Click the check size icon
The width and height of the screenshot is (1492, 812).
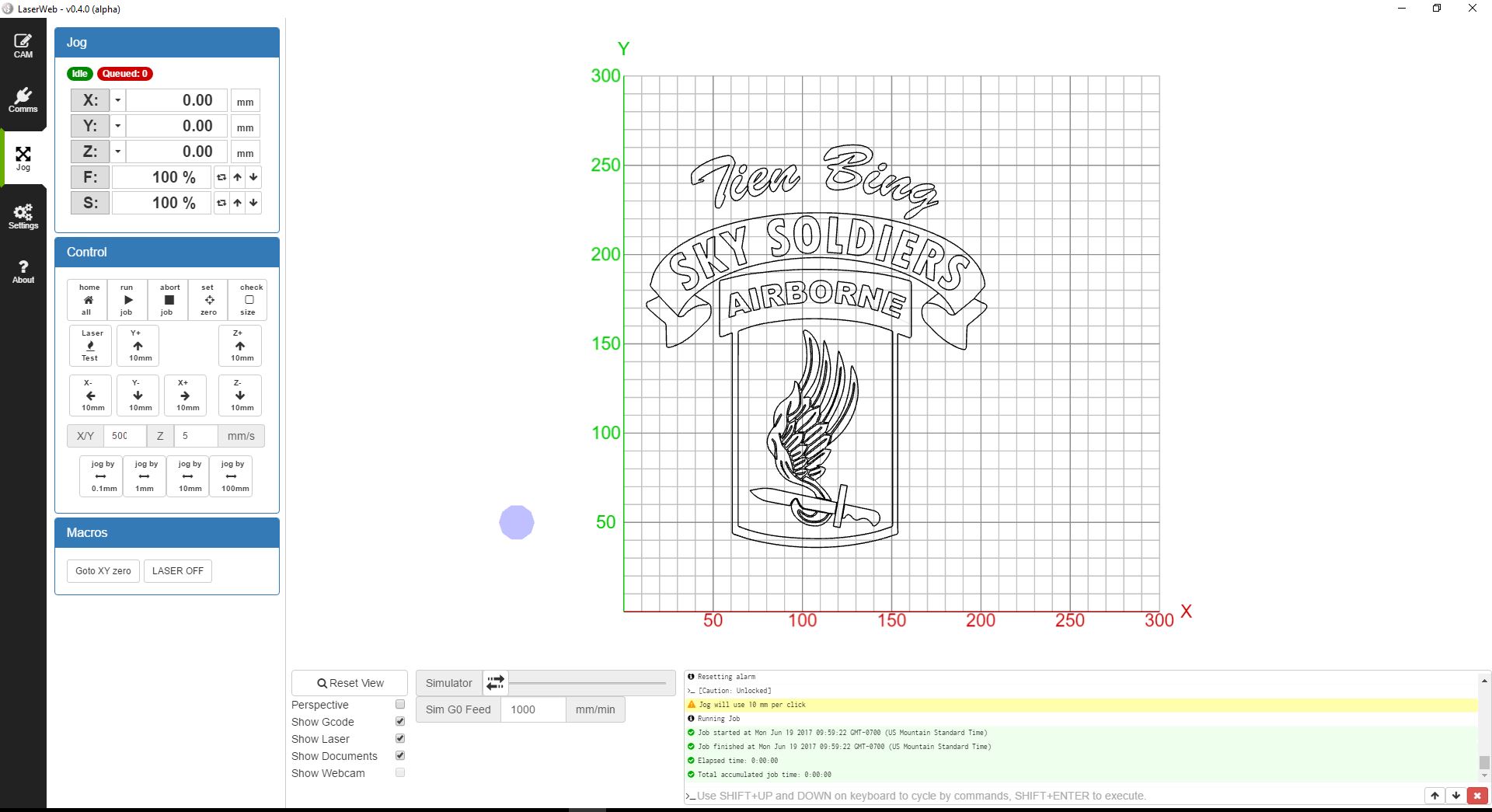(x=249, y=300)
